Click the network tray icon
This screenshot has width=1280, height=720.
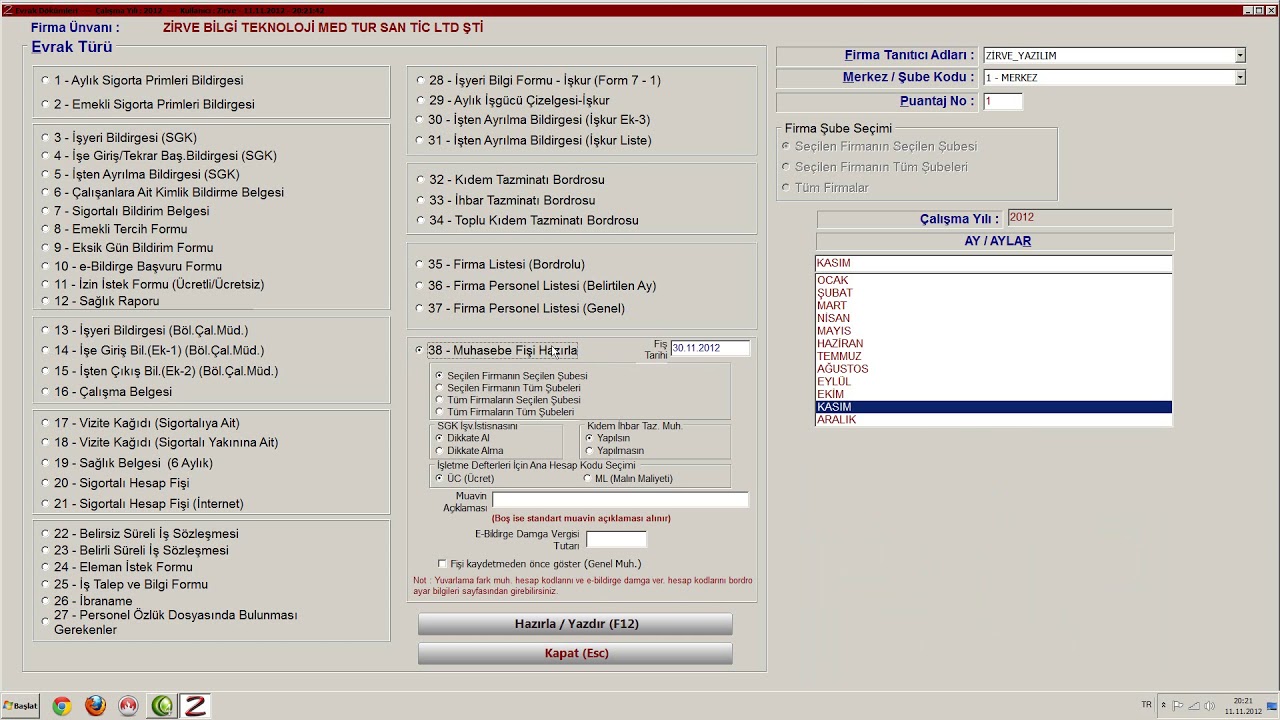[1193, 705]
